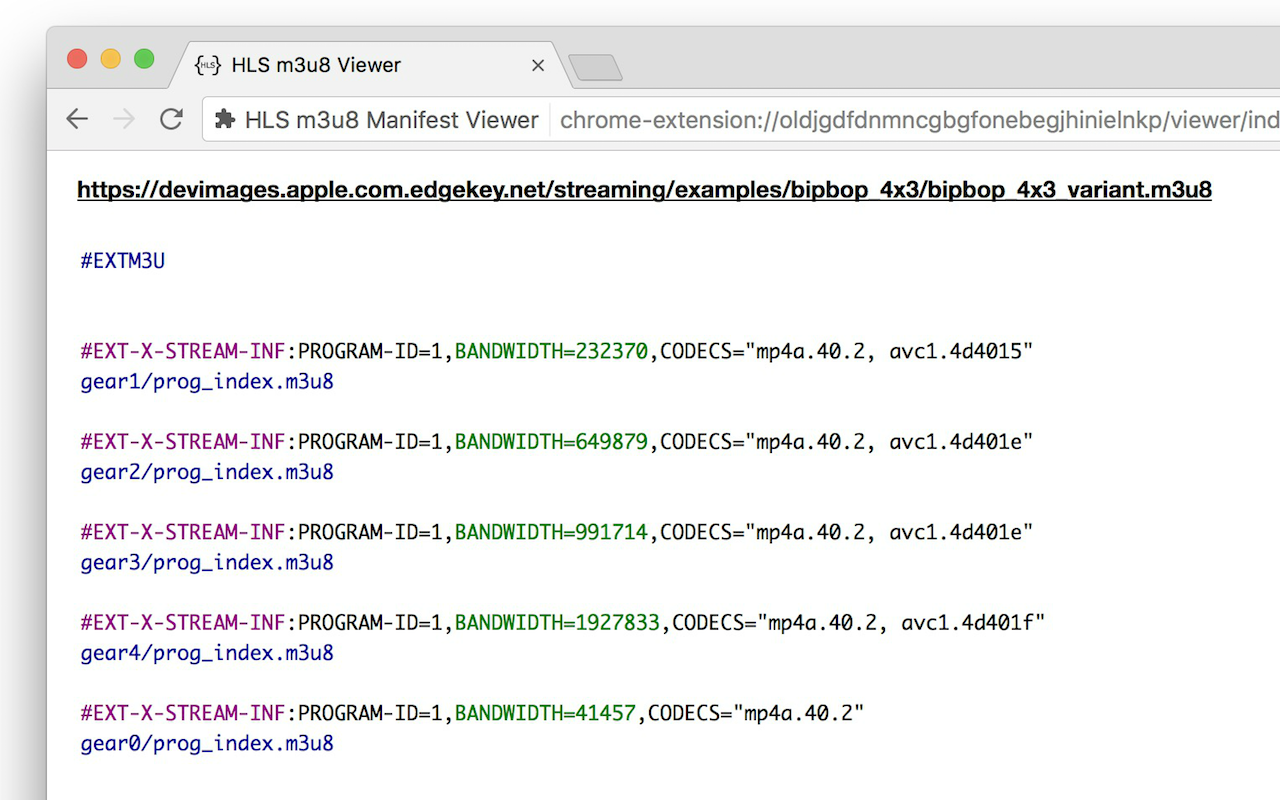Click the chrome-extension URL in the address bar
Image resolution: width=1280 pixels, height=800 pixels.
tap(920, 120)
